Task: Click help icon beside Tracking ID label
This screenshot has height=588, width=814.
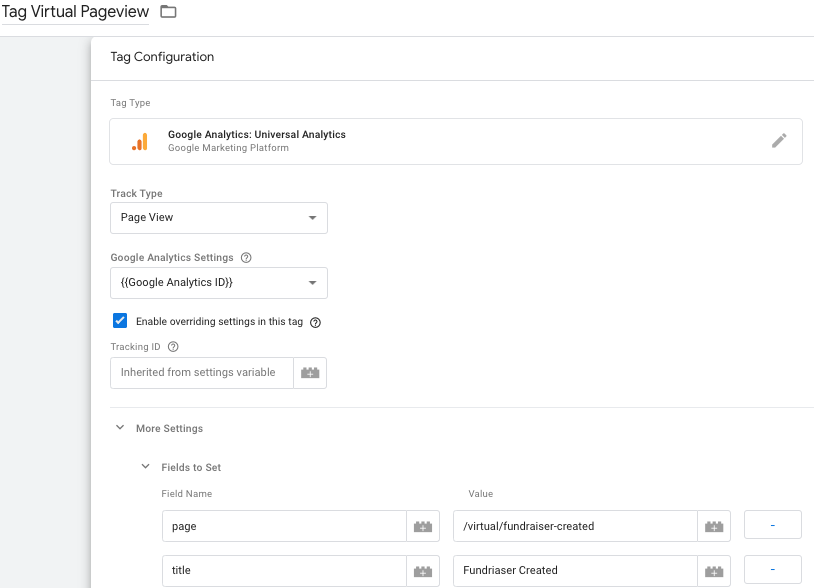Action: pos(173,347)
